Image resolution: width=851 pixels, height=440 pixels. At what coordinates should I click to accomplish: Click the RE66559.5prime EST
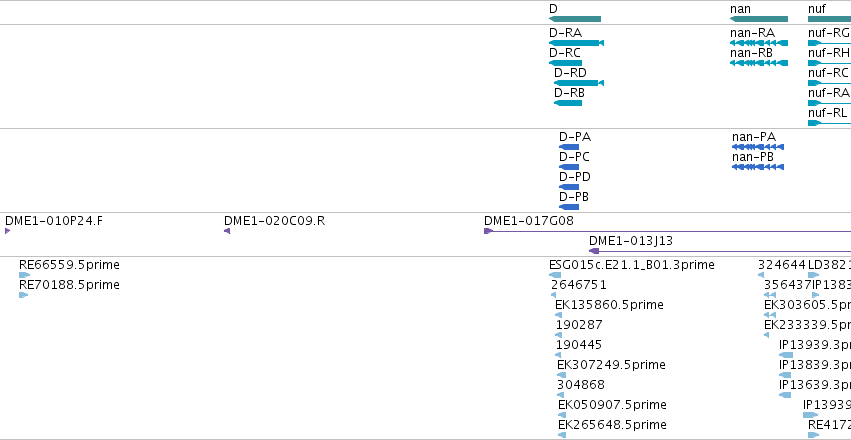tap(24, 275)
